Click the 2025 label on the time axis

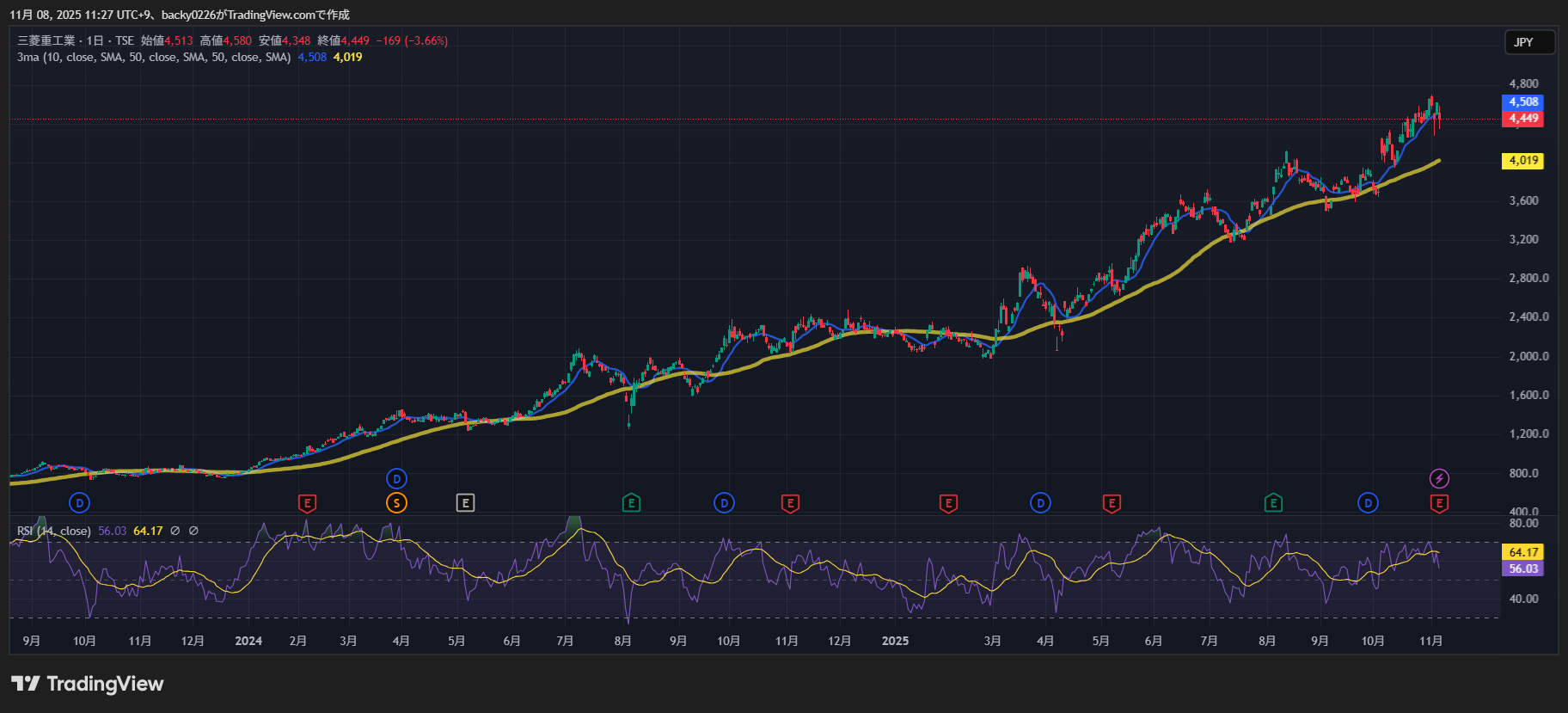[x=895, y=641]
